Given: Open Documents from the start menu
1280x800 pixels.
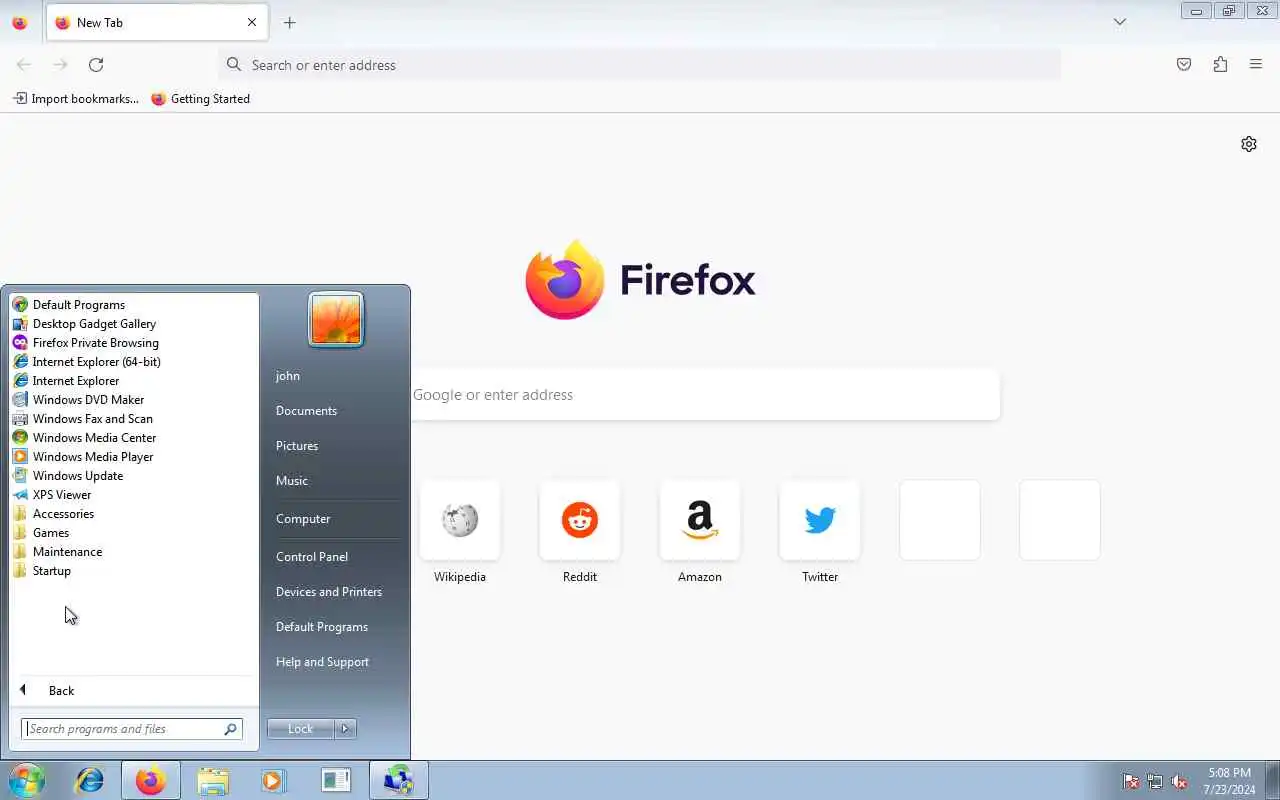Looking at the screenshot, I should (x=306, y=411).
